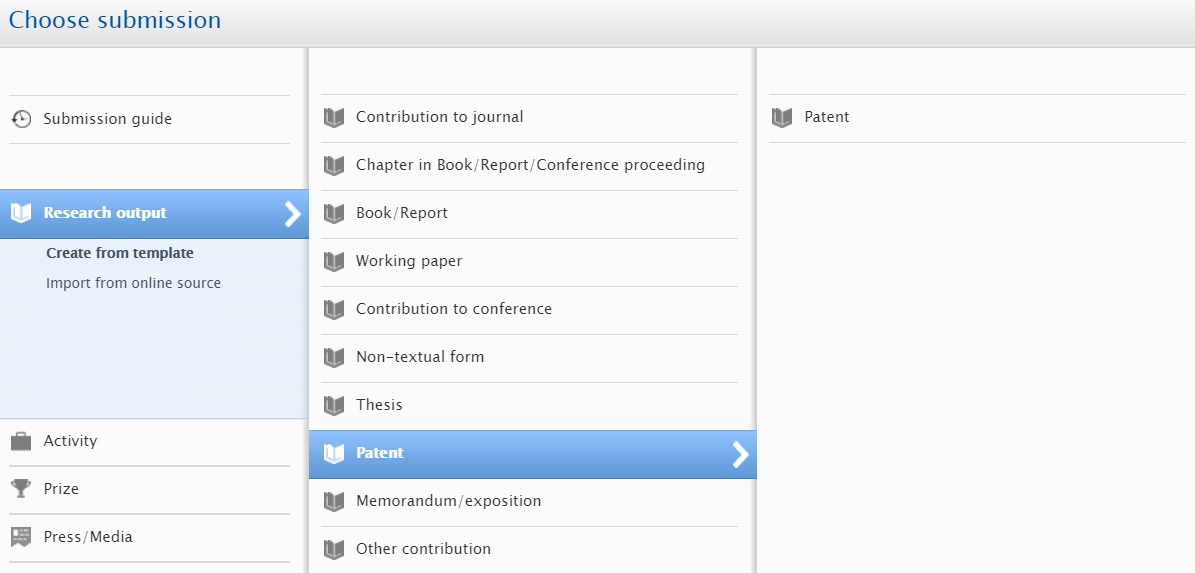Click the book icon next to Book/Report
The height and width of the screenshot is (573, 1195).
tap(334, 213)
